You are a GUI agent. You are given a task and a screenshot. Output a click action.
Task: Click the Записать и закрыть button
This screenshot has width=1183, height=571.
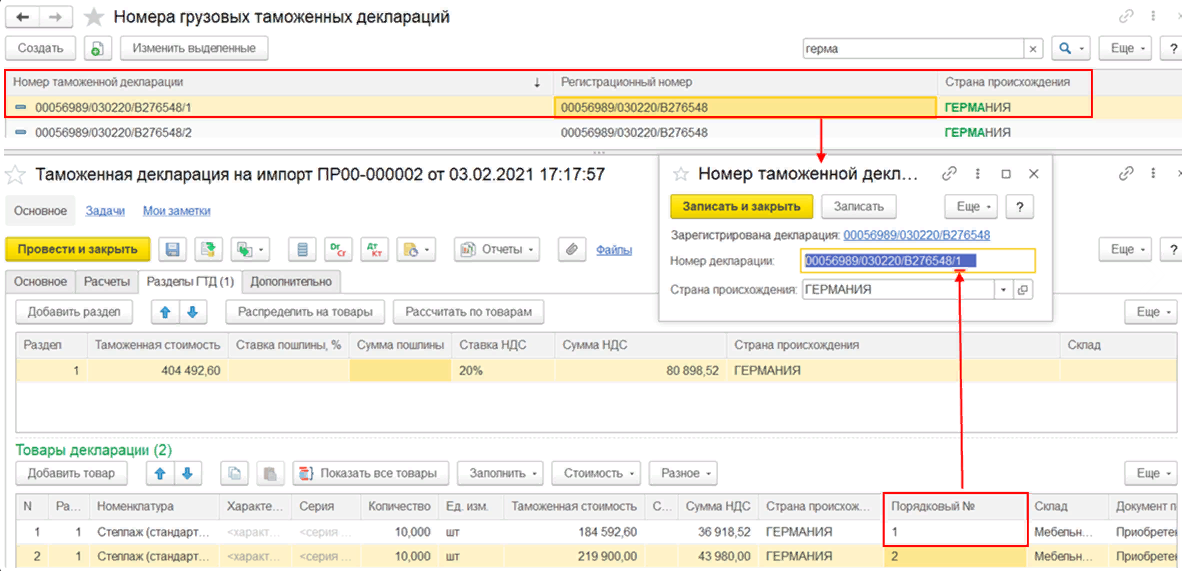741,206
